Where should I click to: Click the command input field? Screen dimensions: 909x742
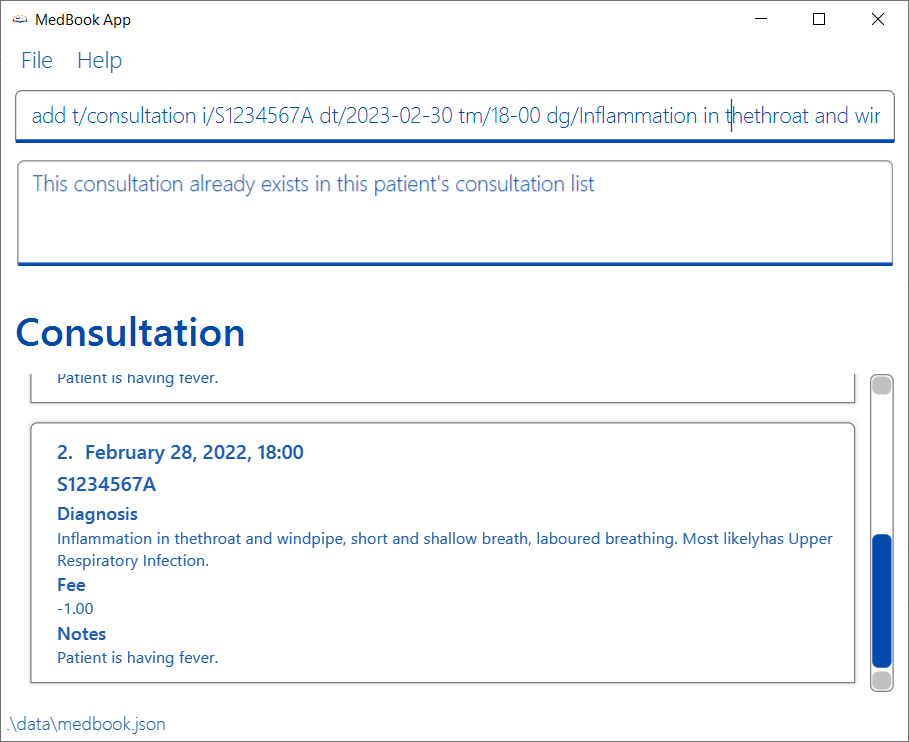point(455,116)
